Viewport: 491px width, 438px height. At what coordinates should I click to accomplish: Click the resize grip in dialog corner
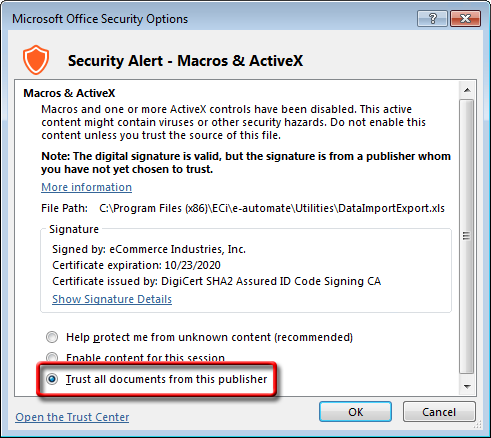pos(477,424)
